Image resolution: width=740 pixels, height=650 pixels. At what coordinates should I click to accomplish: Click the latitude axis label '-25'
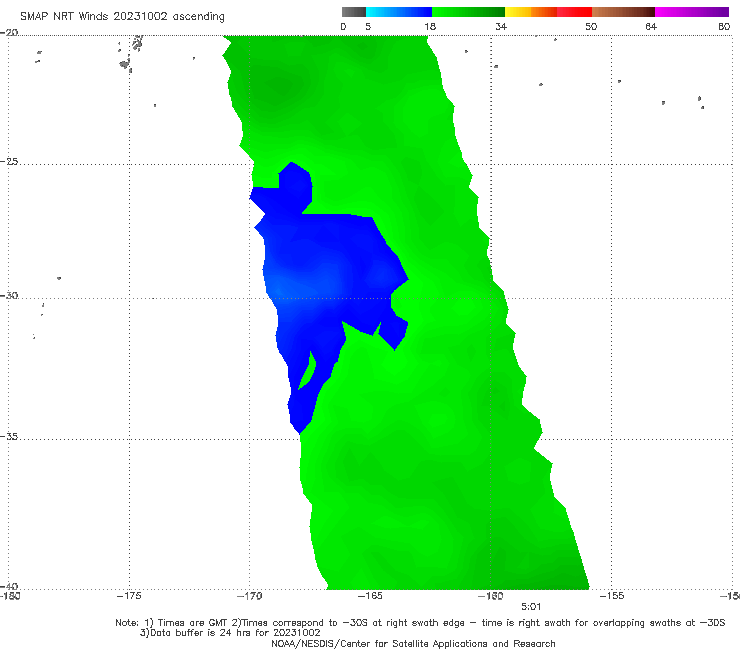(x=9, y=161)
